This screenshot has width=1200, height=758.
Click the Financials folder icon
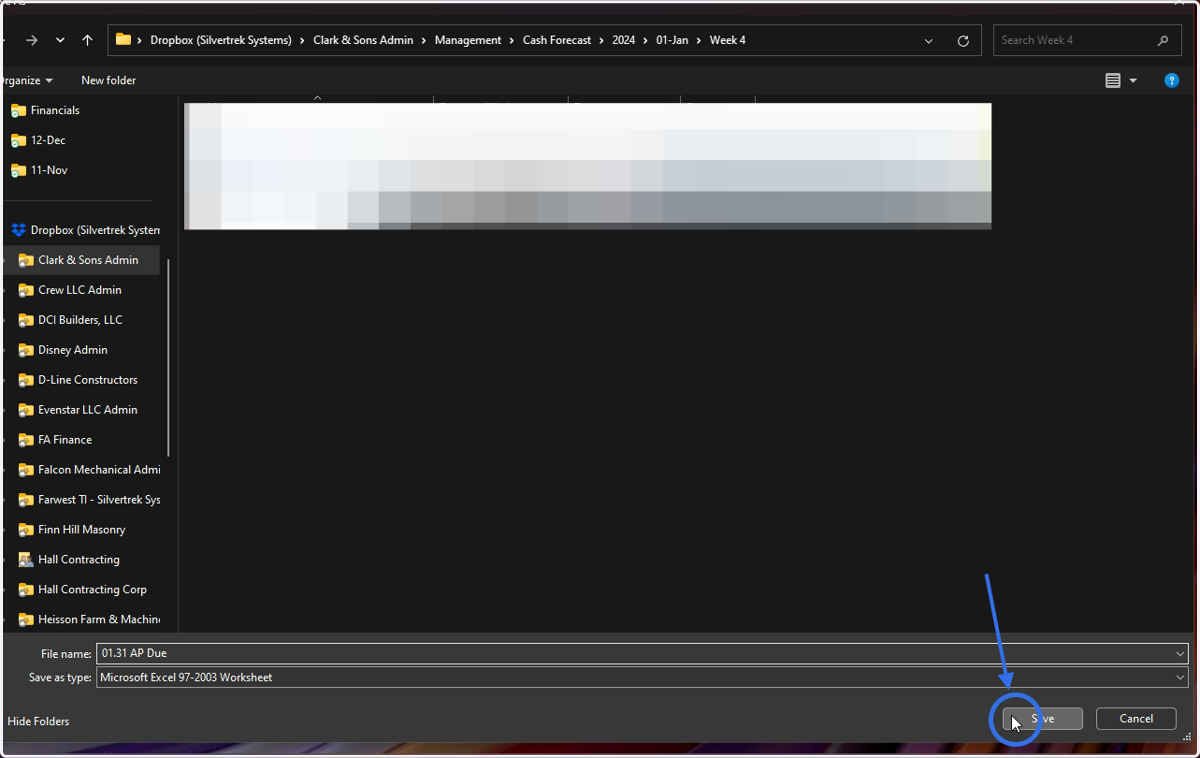click(18, 110)
